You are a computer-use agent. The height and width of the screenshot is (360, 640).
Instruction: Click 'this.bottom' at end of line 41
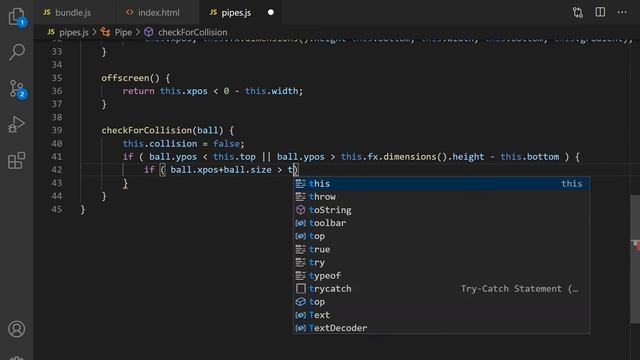(530, 157)
